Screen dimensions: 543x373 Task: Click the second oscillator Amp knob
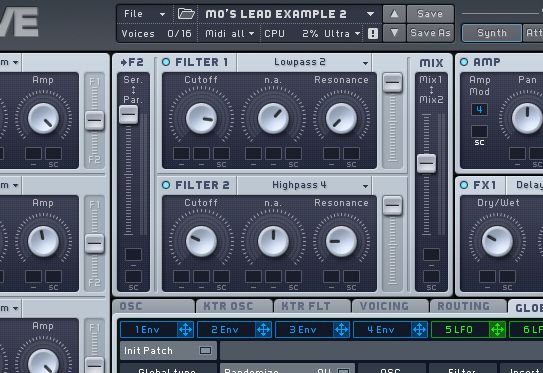43,241
